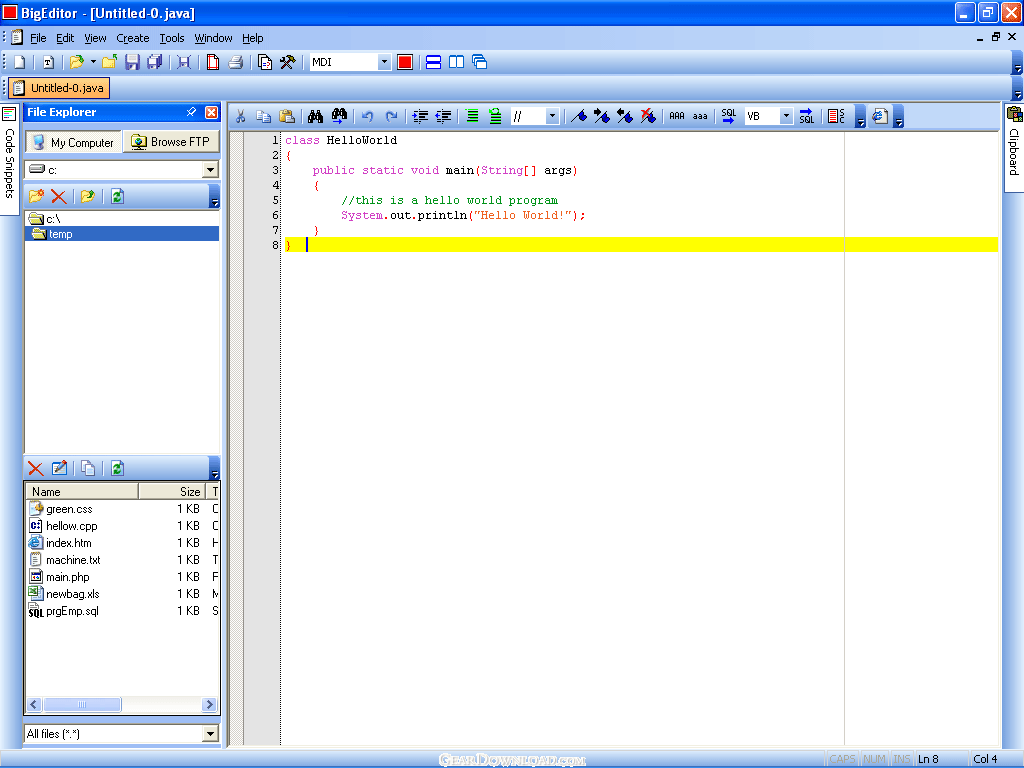Rename the selected file with pencil icon
Screen dimensions: 1024x768
[x=59, y=468]
